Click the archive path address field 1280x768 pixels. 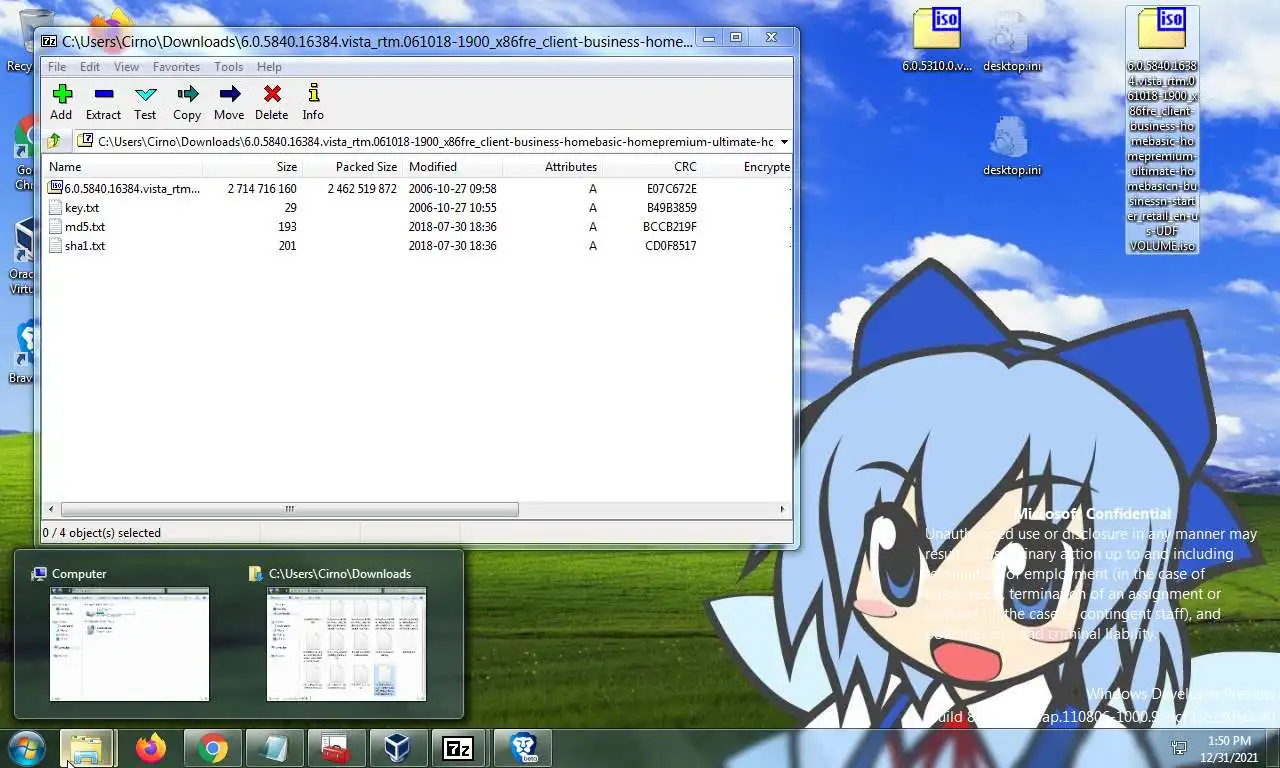point(426,142)
